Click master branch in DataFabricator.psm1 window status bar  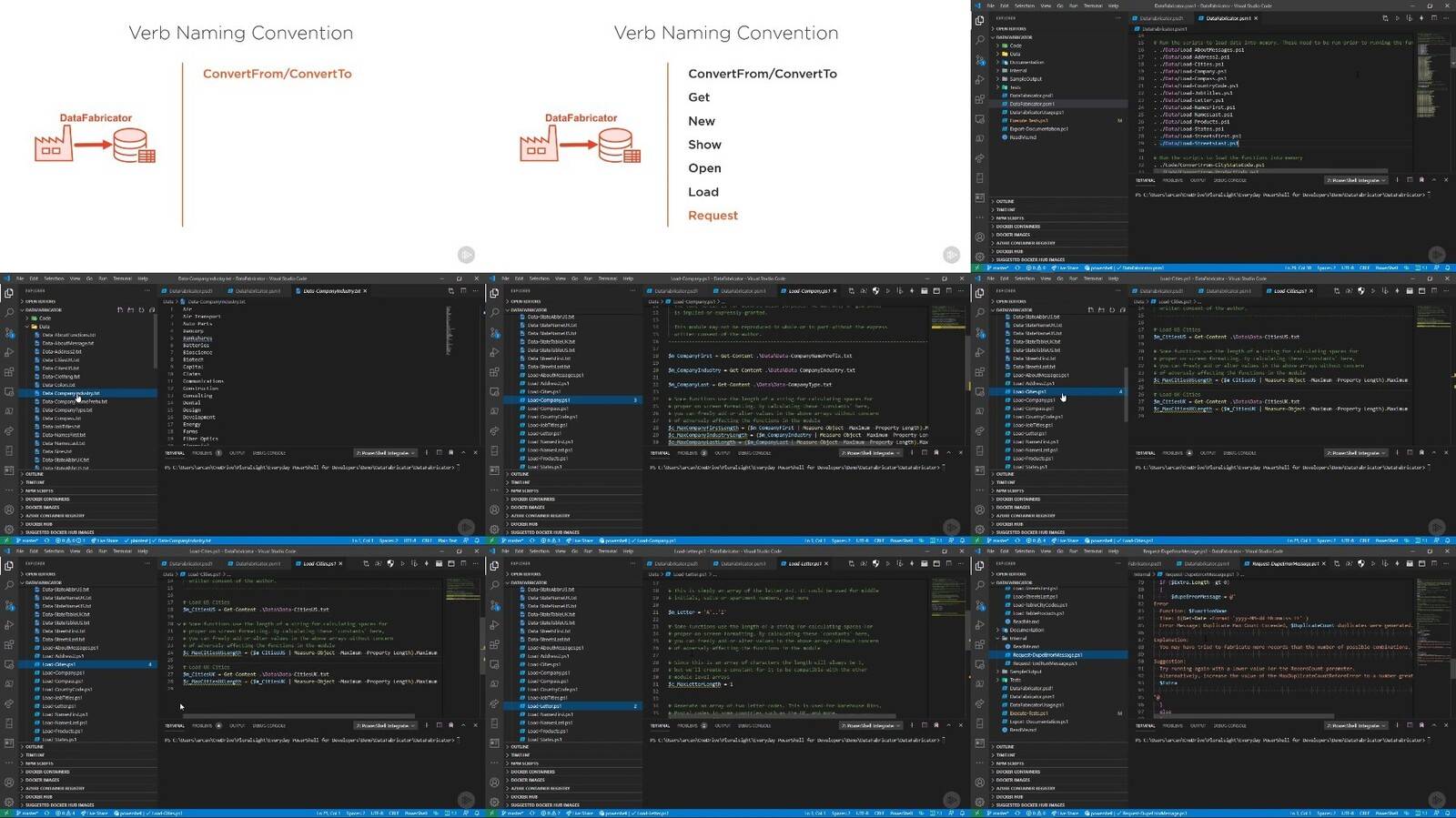click(x=997, y=268)
